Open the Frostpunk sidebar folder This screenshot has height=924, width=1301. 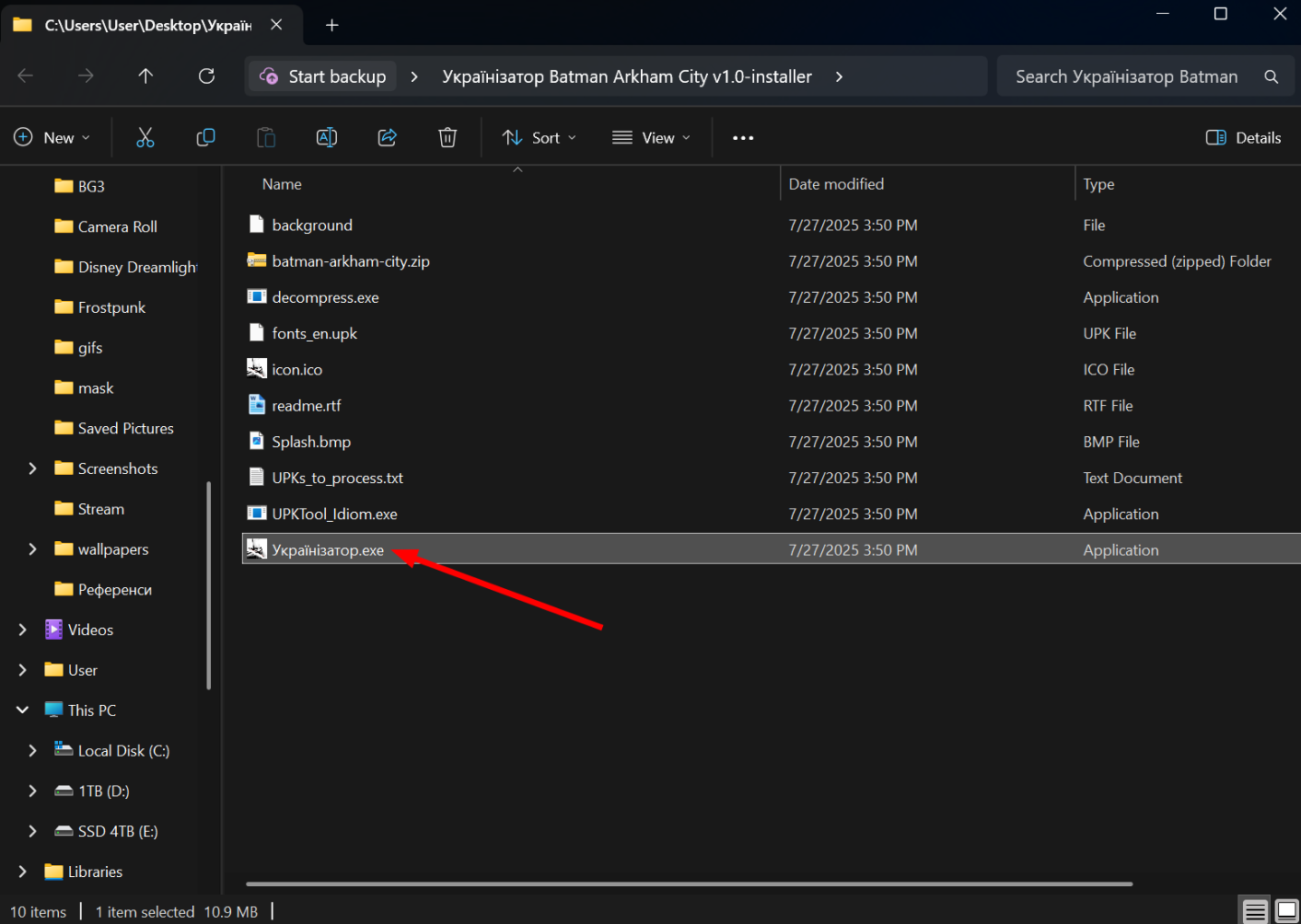tap(100, 307)
